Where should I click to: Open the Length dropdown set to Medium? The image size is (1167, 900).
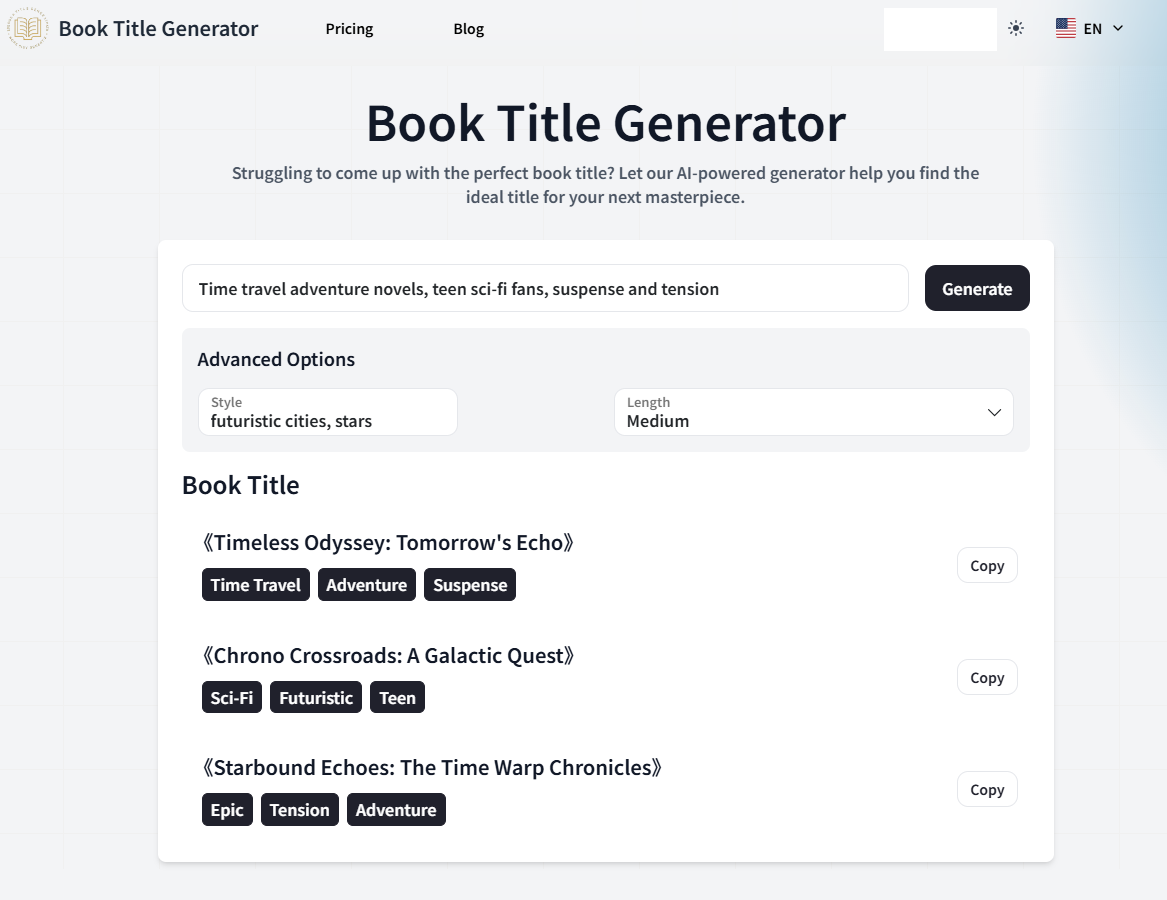[812, 412]
